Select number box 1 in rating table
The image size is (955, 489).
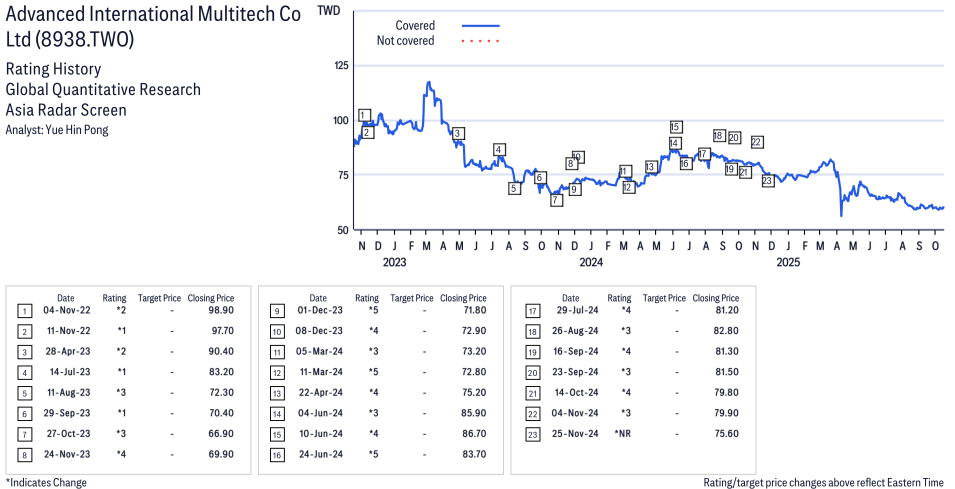pos(24,312)
